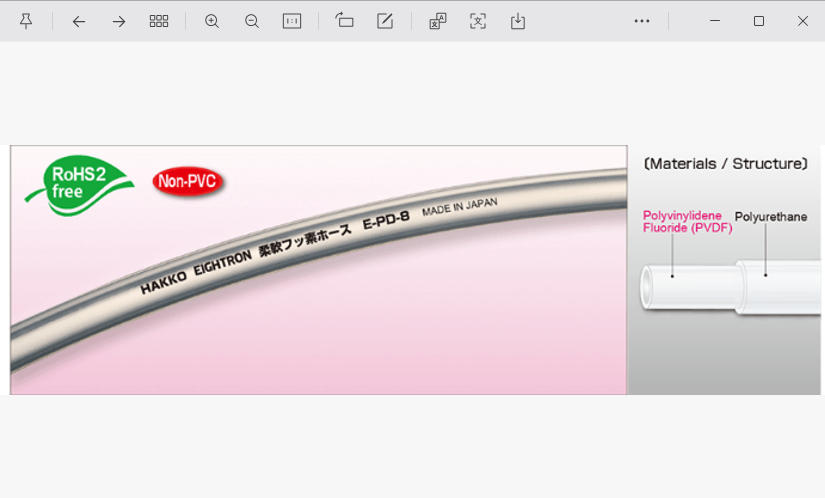Go to the next image
825x498 pixels.
119,22
